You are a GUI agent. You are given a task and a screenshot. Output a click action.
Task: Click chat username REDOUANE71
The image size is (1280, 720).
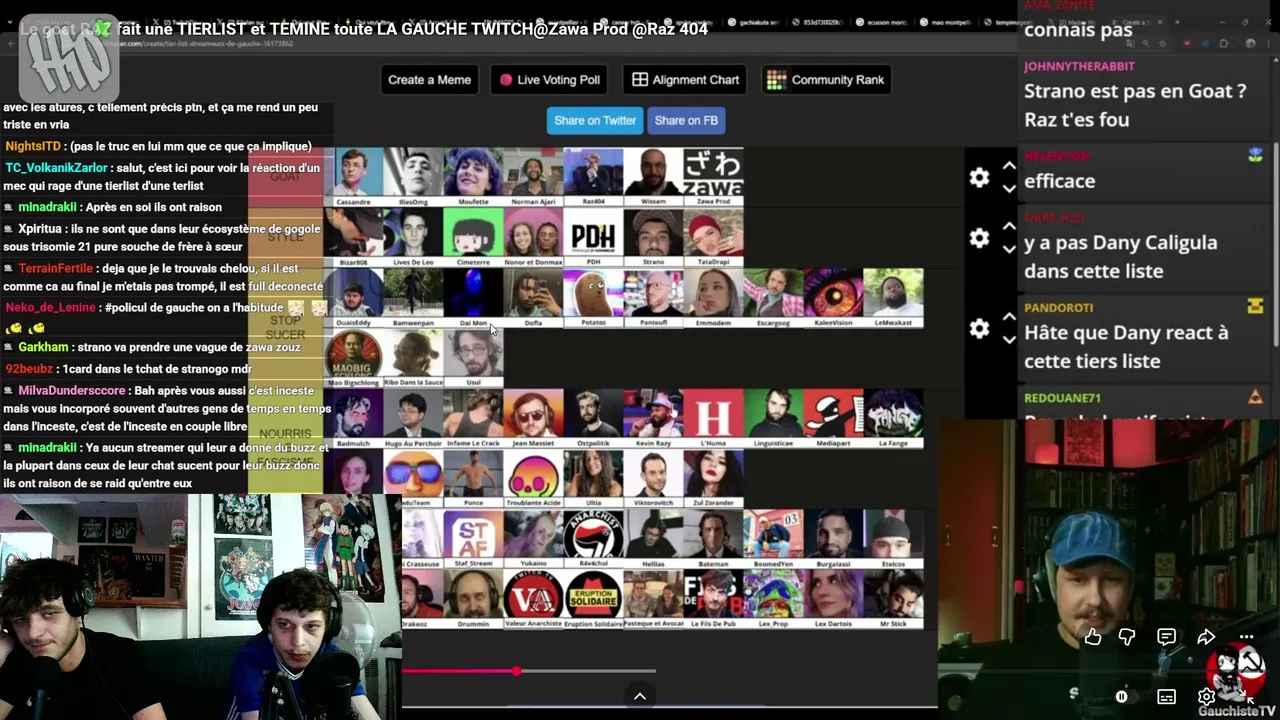1062,398
